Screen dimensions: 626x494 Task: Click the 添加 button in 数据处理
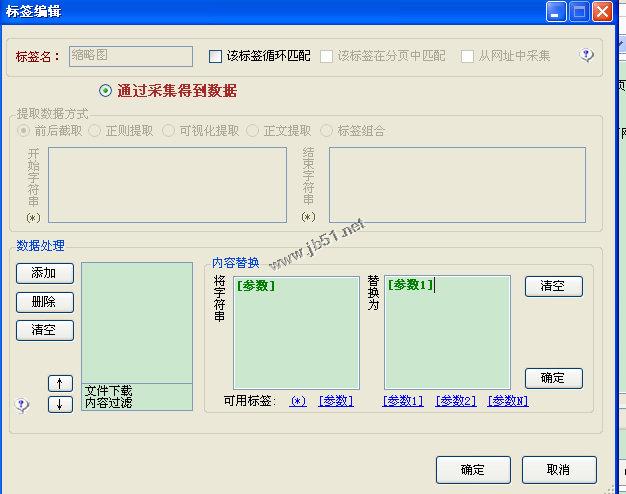coord(45,273)
